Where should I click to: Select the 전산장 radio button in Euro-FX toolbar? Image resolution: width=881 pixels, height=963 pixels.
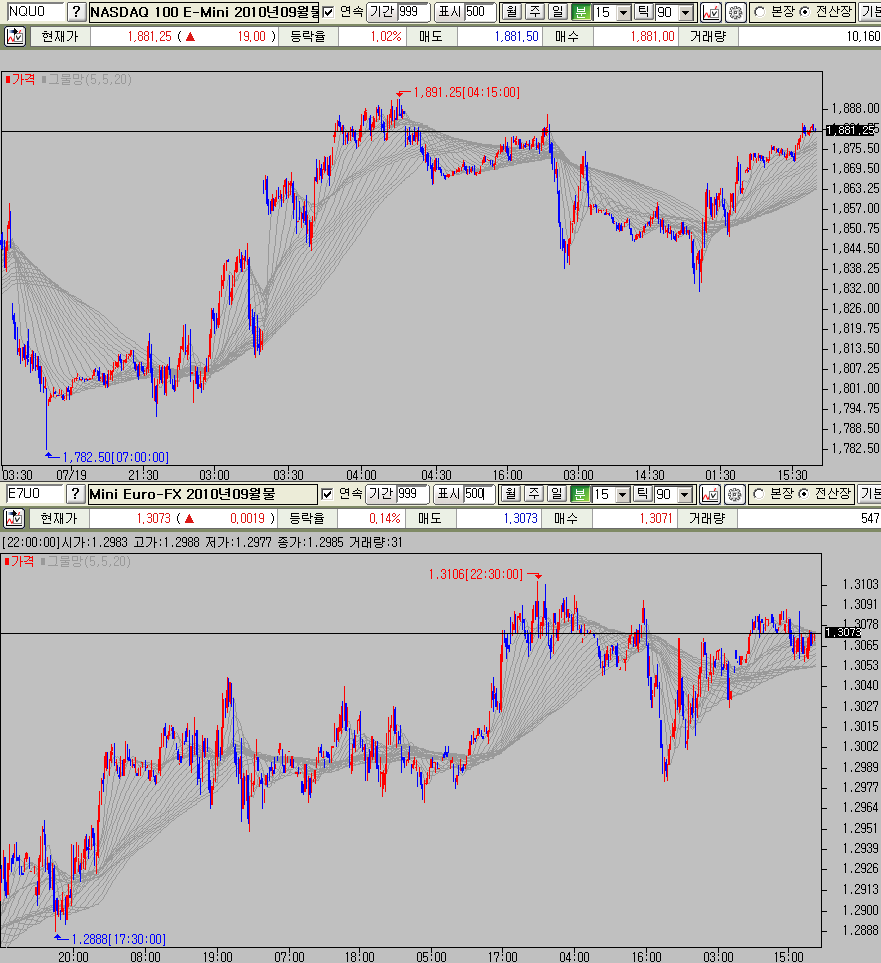pyautogui.click(x=805, y=494)
